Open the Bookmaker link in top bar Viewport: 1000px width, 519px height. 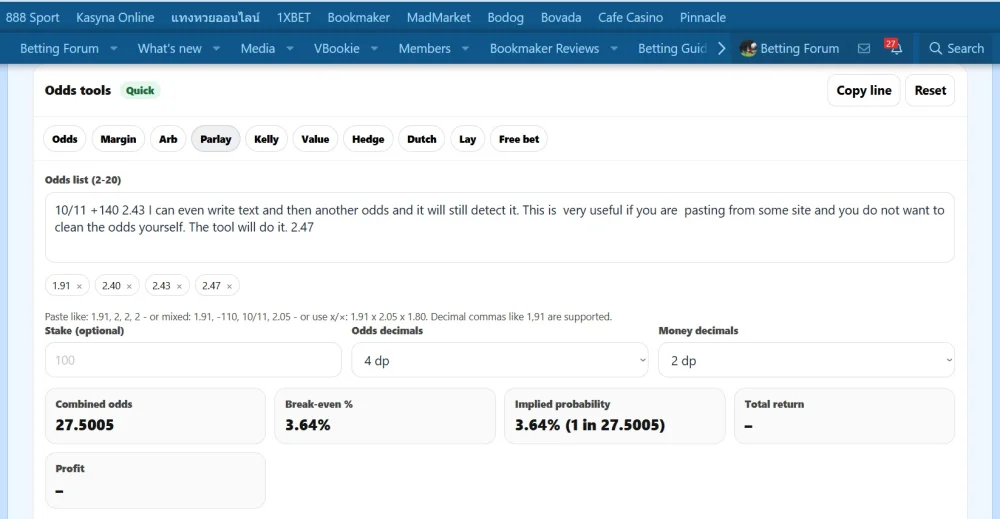358,18
